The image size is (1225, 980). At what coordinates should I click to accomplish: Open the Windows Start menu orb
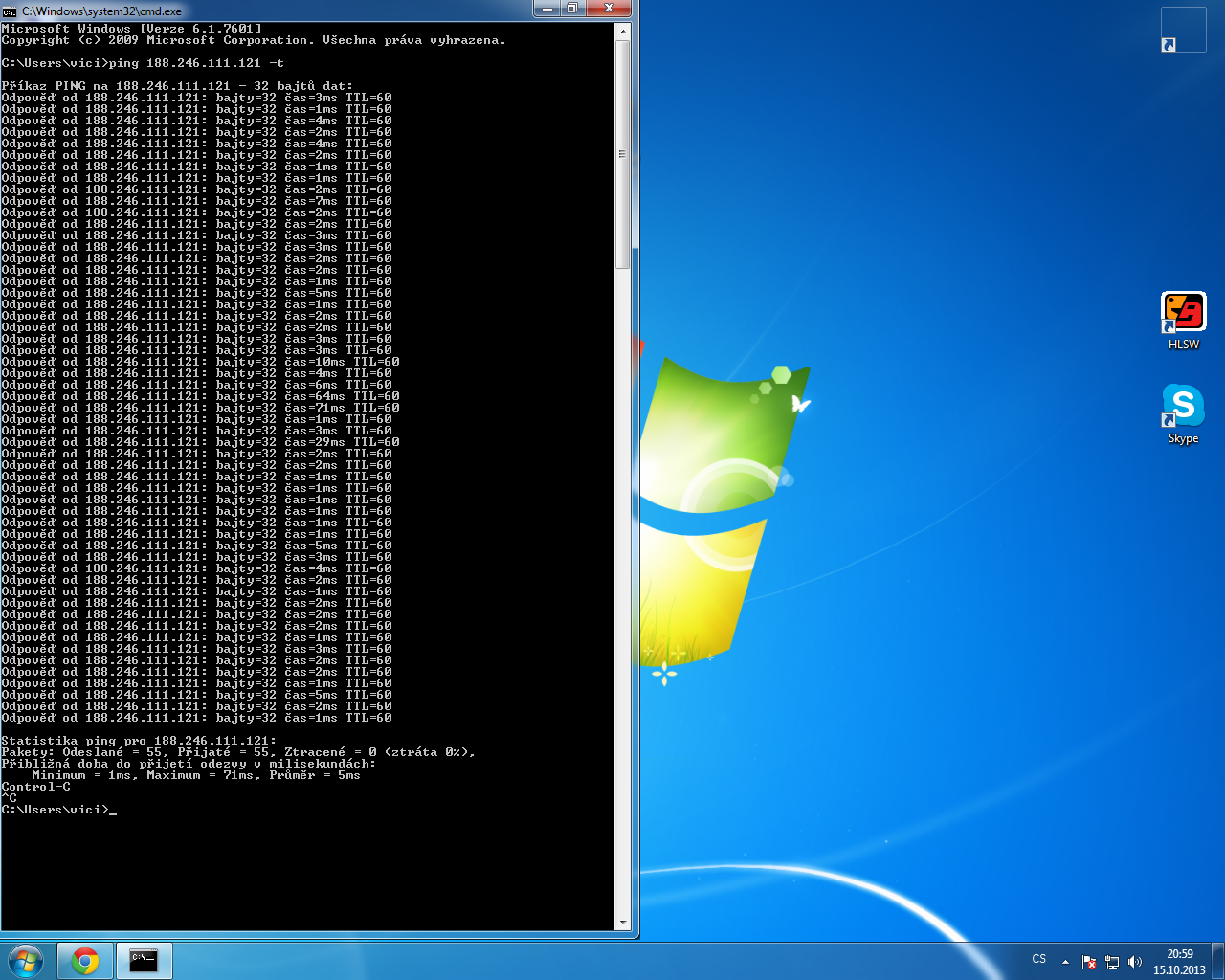coord(26,961)
